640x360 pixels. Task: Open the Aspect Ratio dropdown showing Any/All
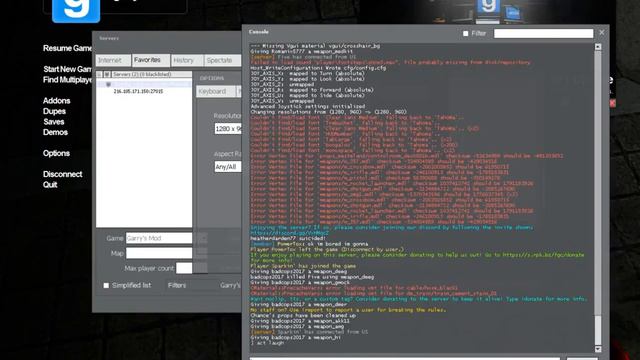coord(228,167)
